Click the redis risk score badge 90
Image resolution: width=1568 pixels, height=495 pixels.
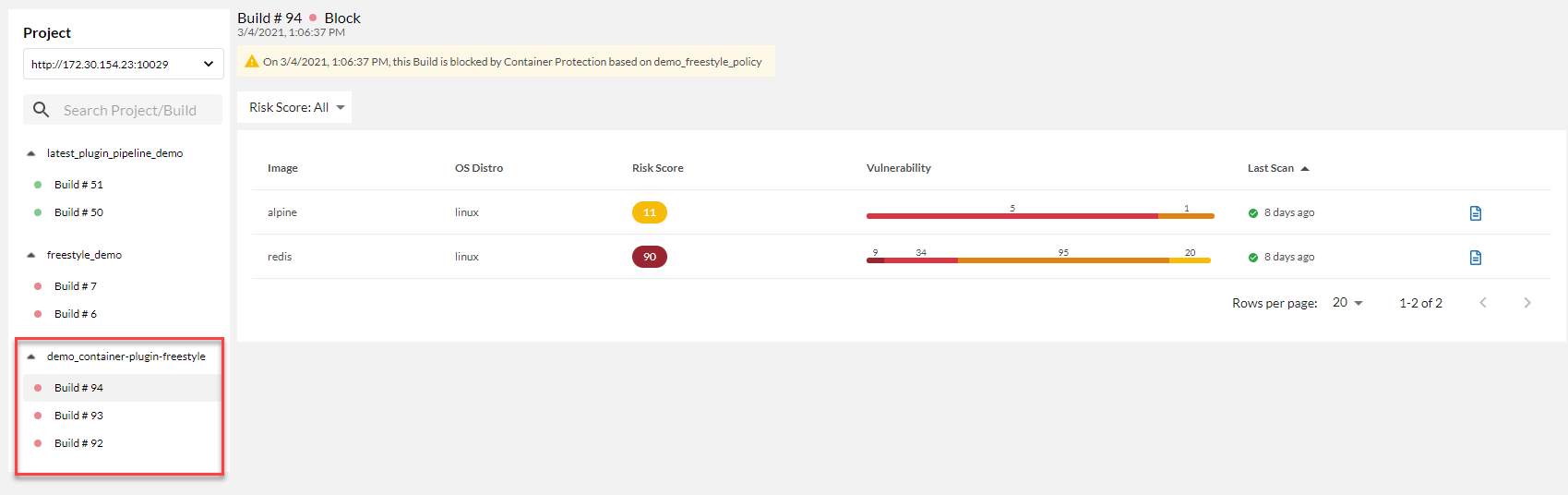point(649,257)
